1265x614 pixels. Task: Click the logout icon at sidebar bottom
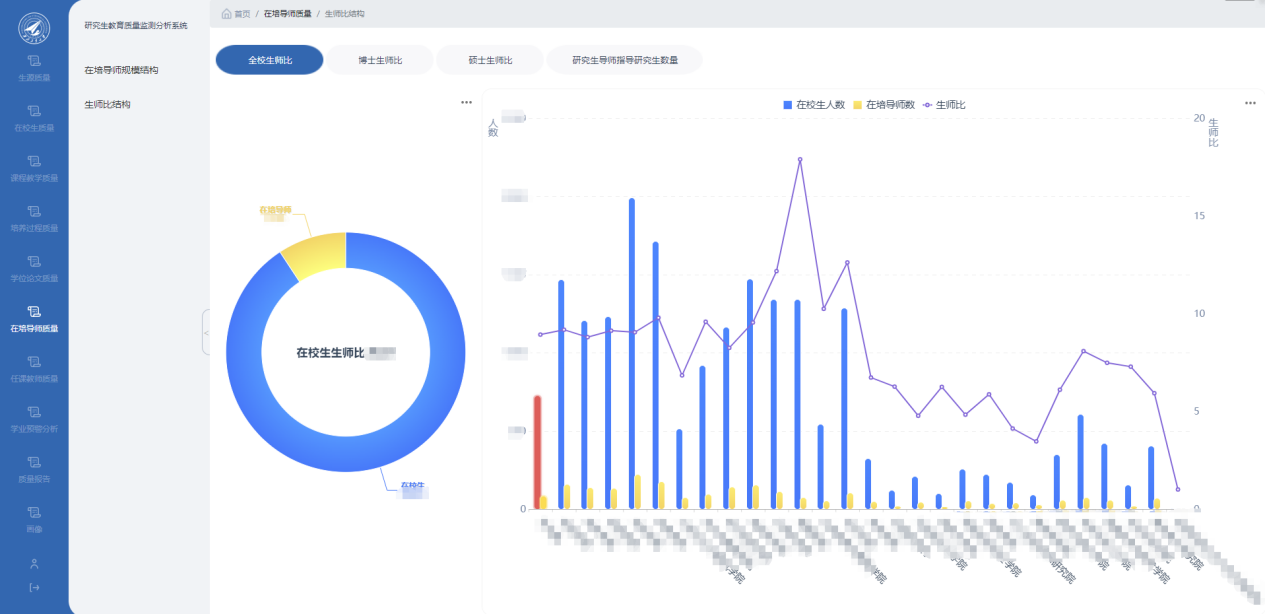34,587
